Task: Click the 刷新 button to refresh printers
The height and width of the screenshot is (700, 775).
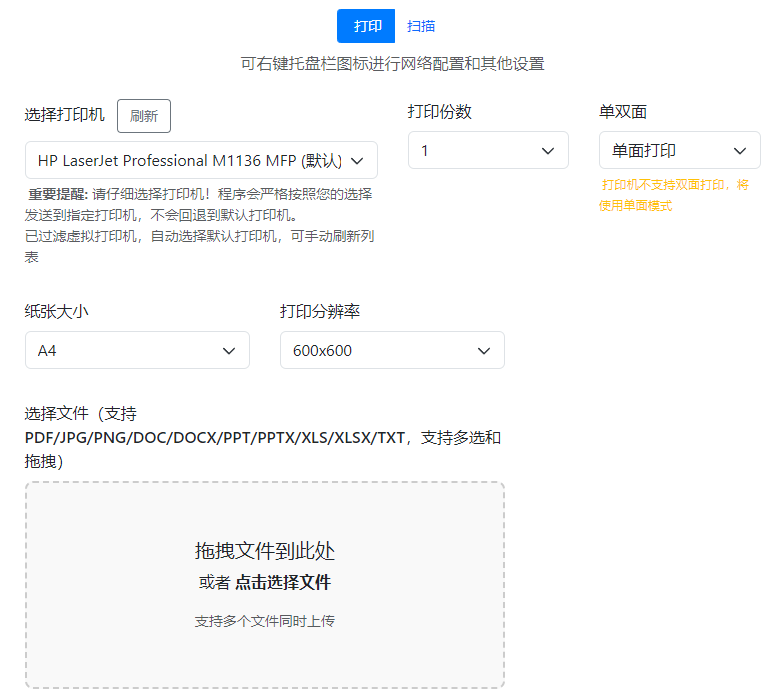Action: [x=144, y=116]
